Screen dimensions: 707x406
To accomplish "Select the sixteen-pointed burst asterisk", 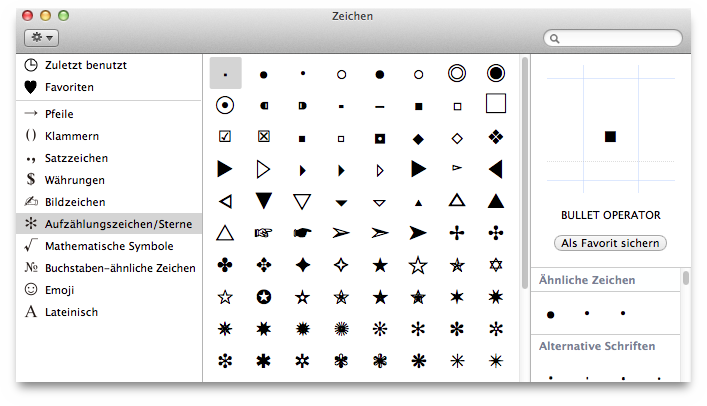I will [341, 329].
